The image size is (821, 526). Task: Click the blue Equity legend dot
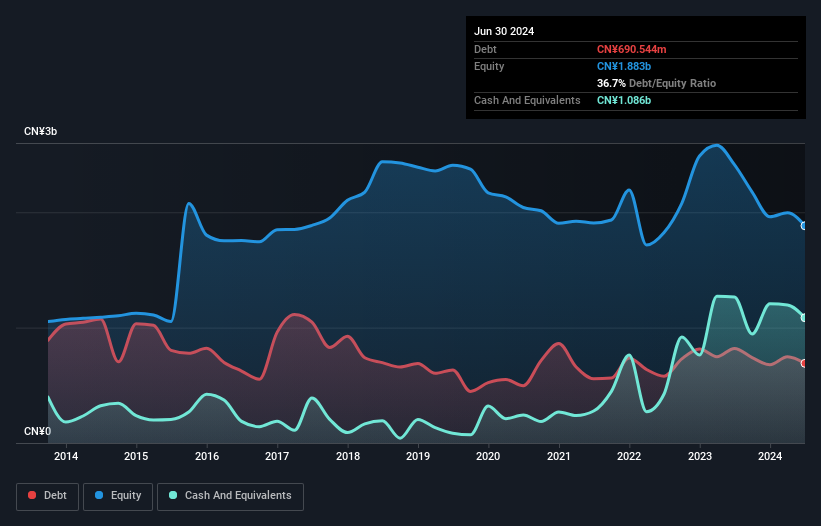(99, 495)
